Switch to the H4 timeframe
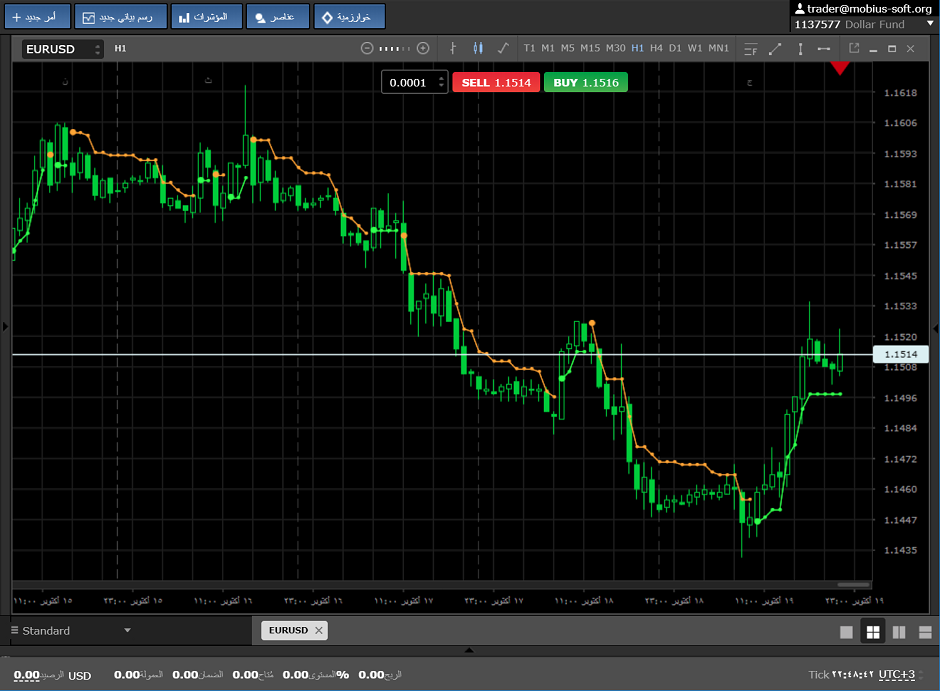 tap(656, 48)
